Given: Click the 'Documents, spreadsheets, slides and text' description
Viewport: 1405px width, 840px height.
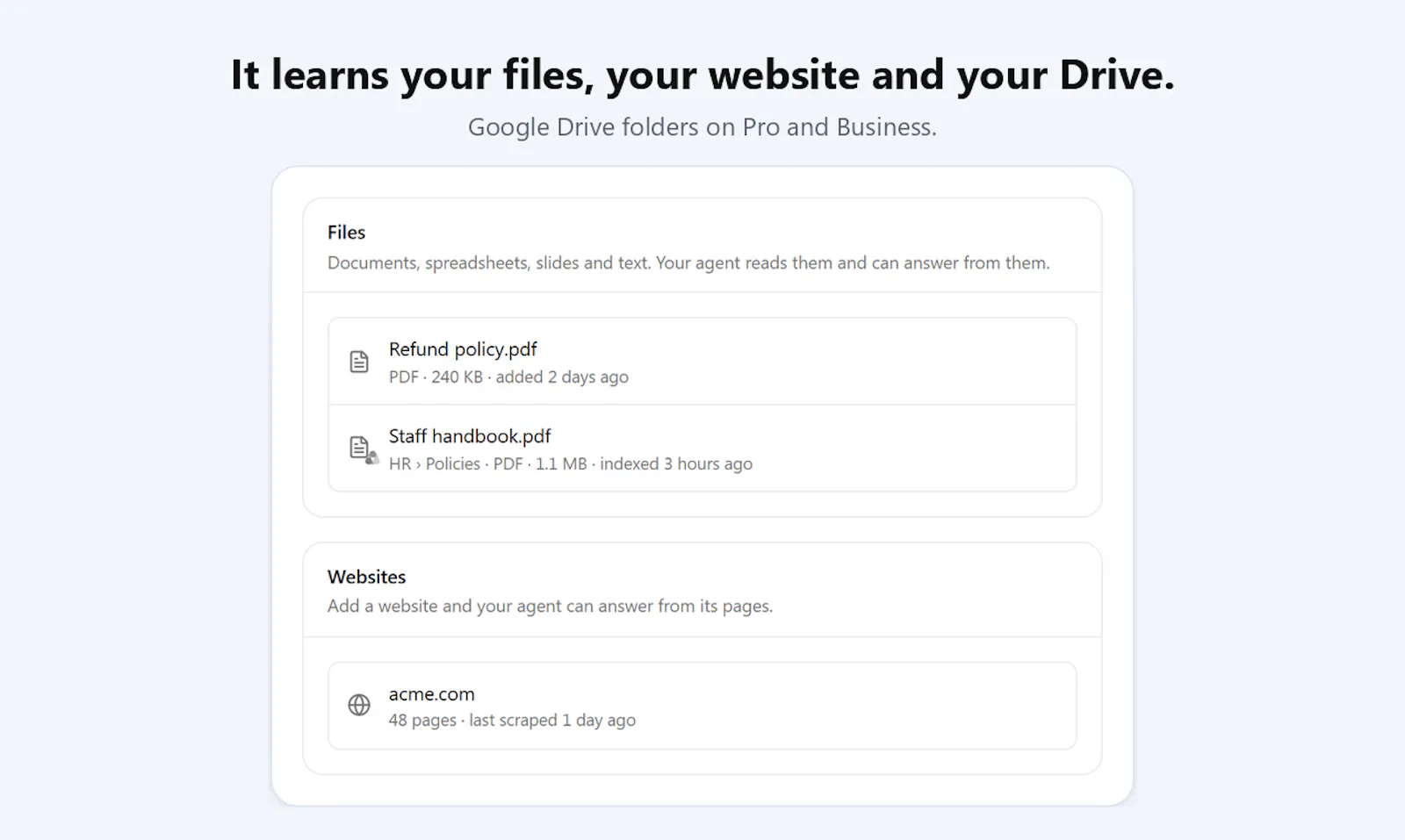Looking at the screenshot, I should tap(688, 262).
